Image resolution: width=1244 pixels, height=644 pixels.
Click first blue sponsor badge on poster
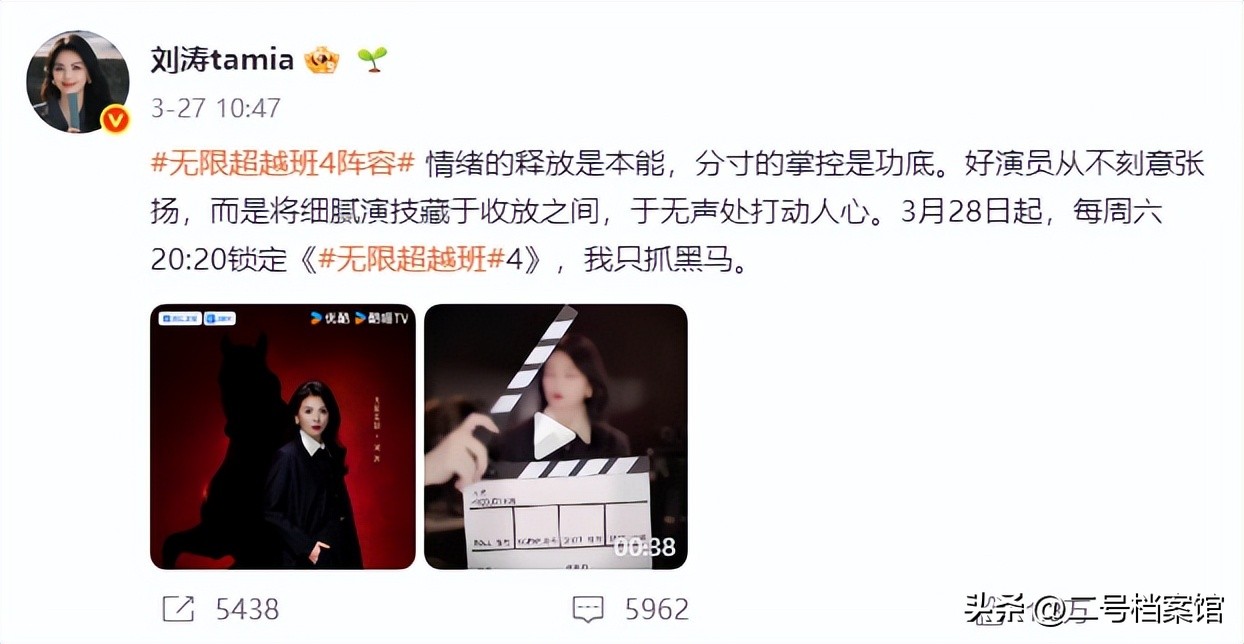click(x=180, y=318)
